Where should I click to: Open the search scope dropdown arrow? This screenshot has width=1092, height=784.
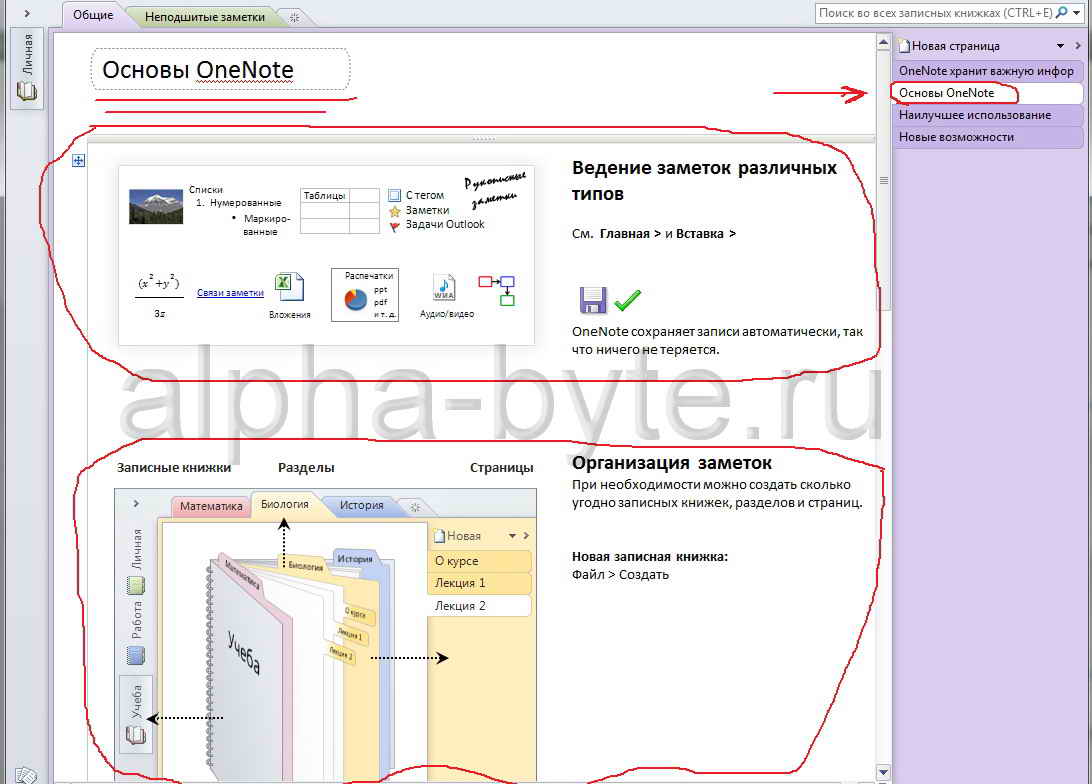click(1077, 13)
